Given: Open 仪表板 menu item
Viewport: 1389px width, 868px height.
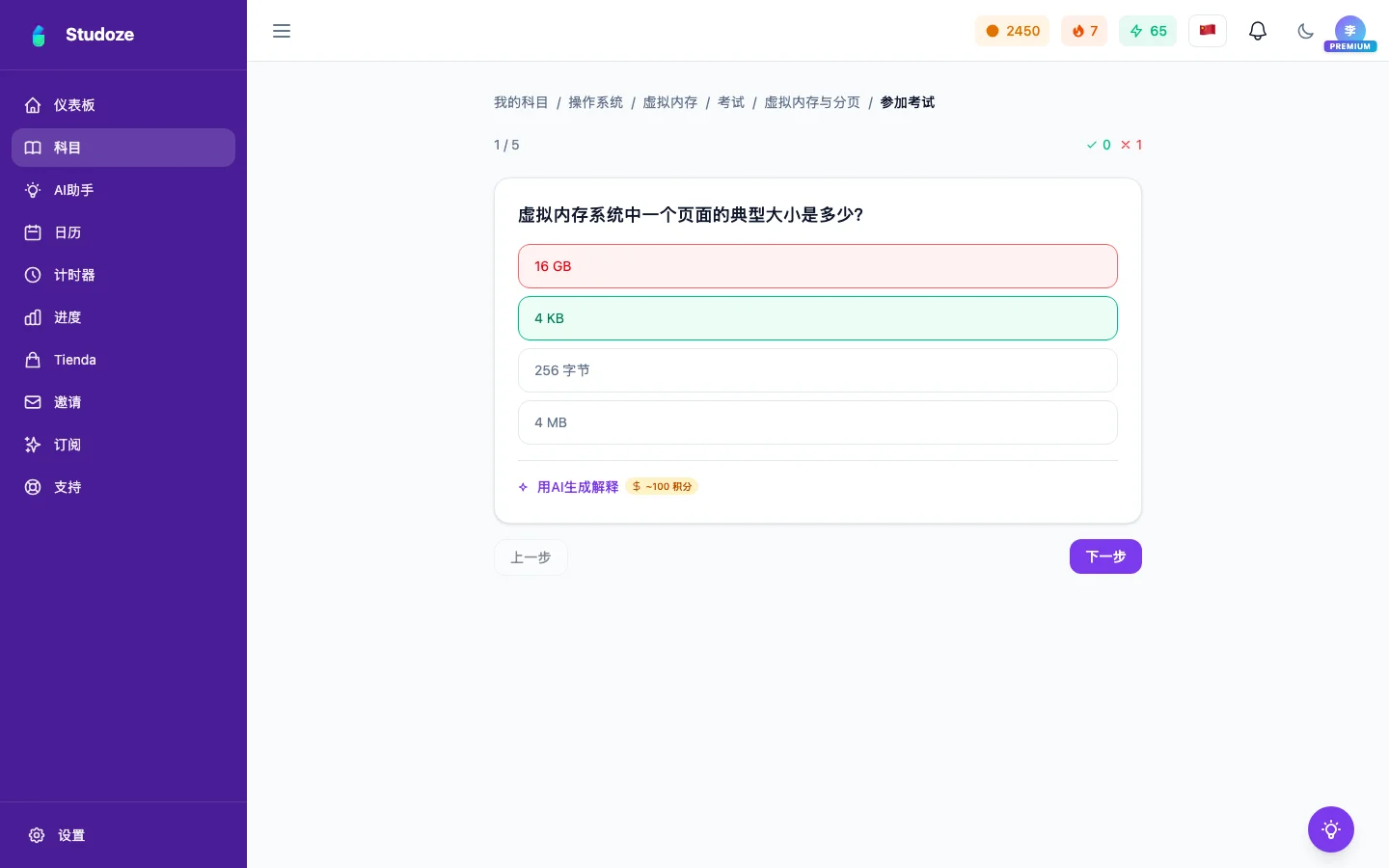Looking at the screenshot, I should (123, 105).
